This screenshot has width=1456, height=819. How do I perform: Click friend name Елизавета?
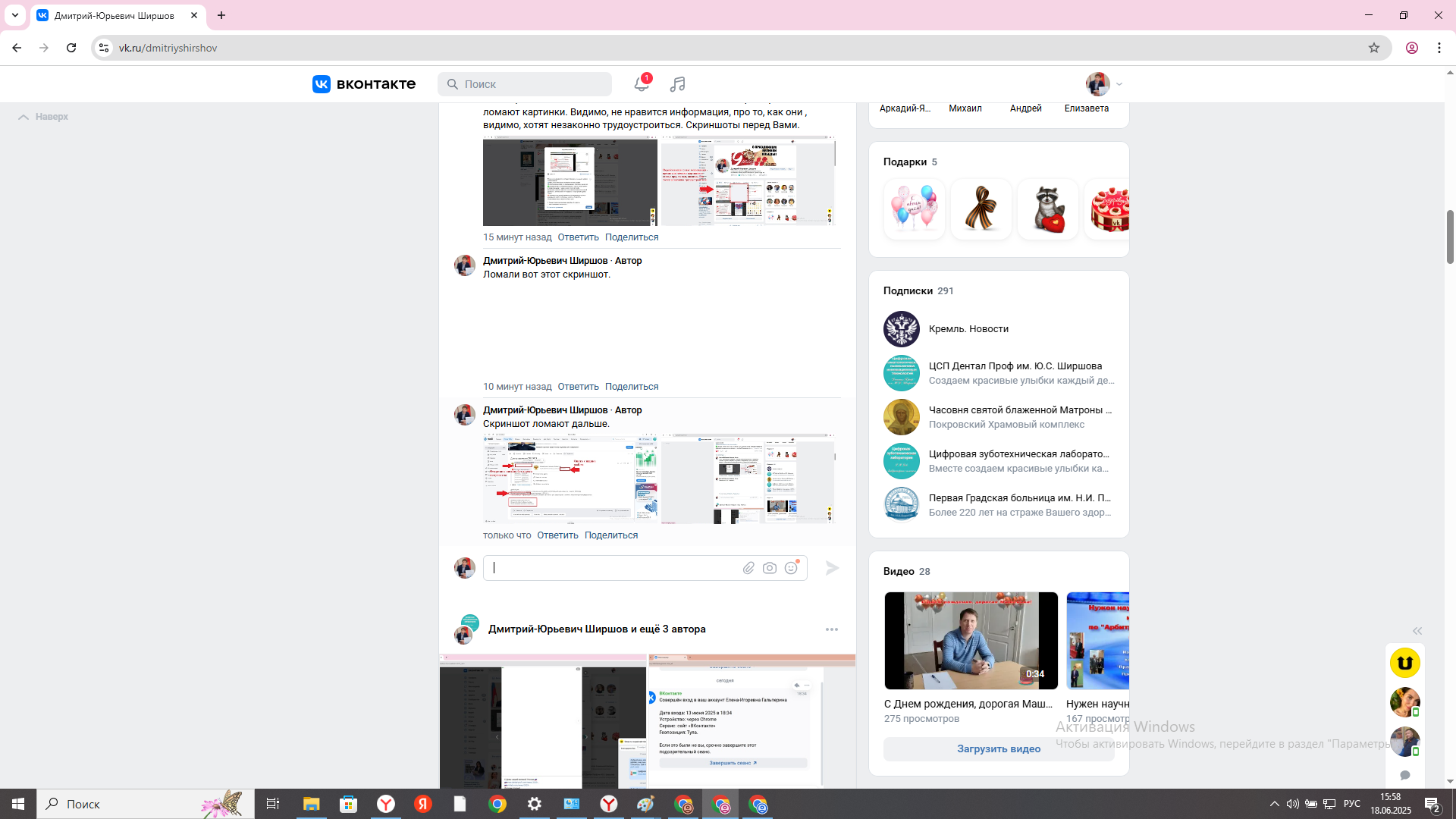pos(1086,108)
